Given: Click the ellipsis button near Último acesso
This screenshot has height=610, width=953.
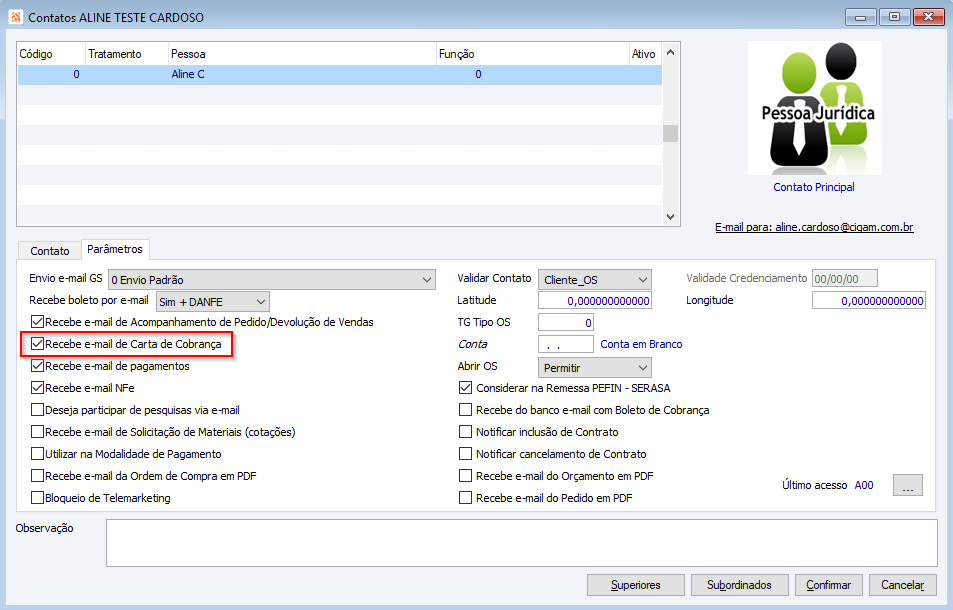Looking at the screenshot, I should coord(908,485).
